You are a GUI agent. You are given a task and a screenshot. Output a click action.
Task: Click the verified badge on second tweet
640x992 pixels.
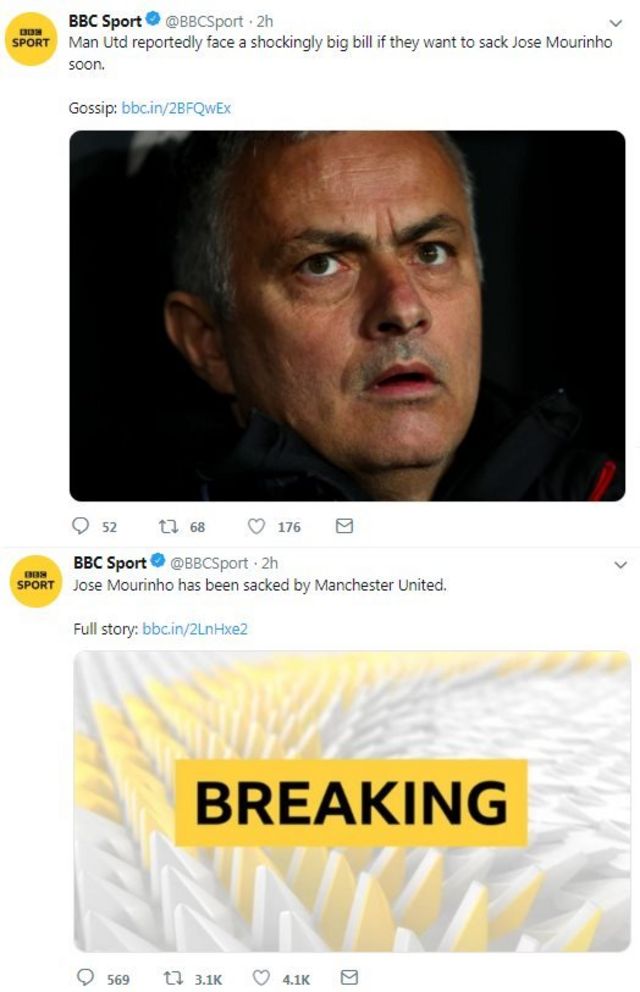click(156, 563)
